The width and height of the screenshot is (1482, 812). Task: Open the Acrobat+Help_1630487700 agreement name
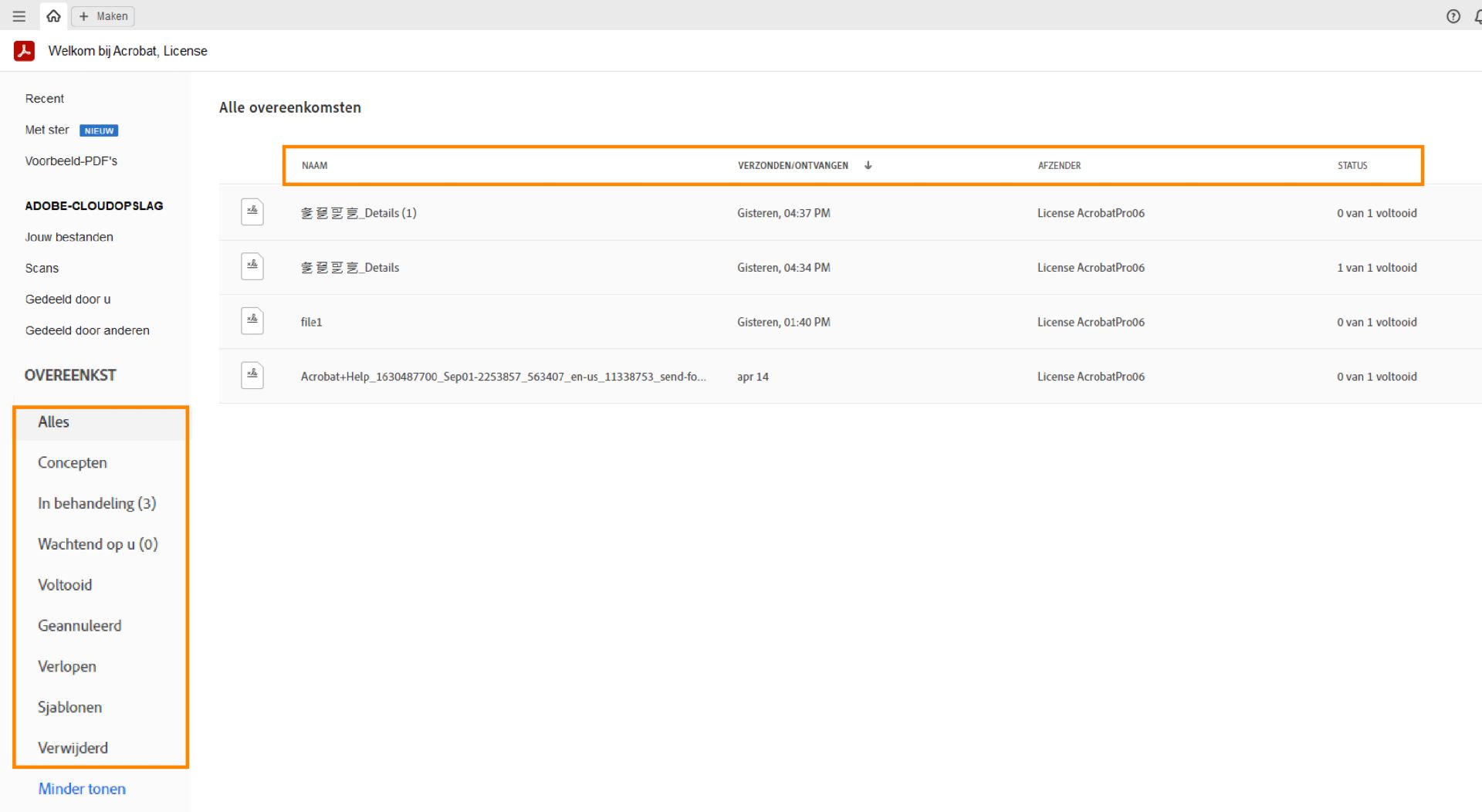pyautogui.click(x=503, y=377)
